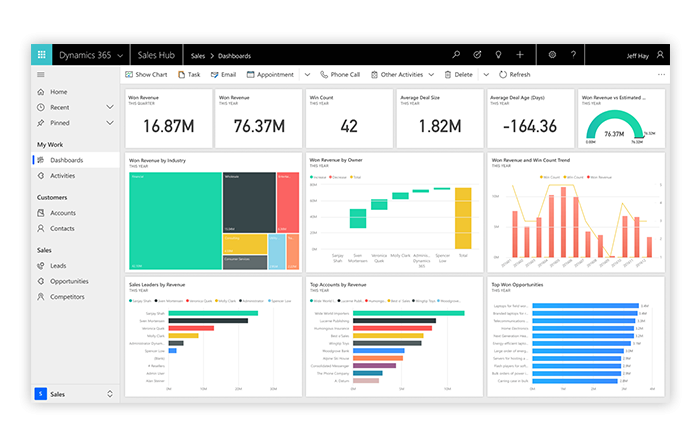Select the dark Wholesale treemap block

point(249,202)
